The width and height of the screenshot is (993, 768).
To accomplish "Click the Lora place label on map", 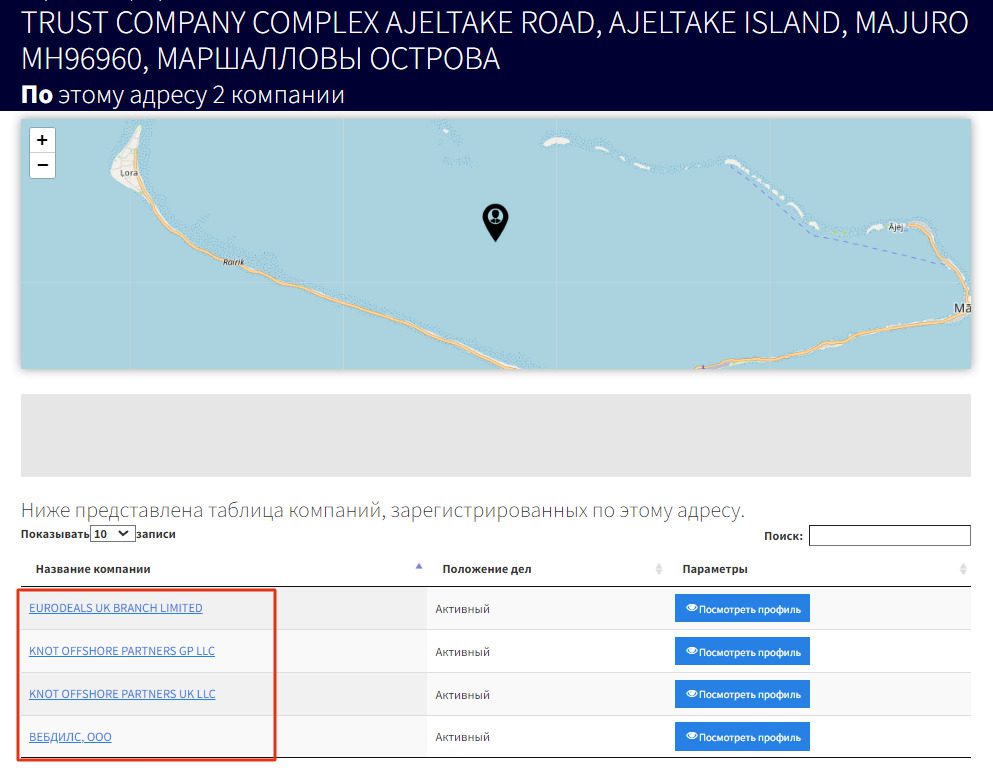I will [x=129, y=173].
